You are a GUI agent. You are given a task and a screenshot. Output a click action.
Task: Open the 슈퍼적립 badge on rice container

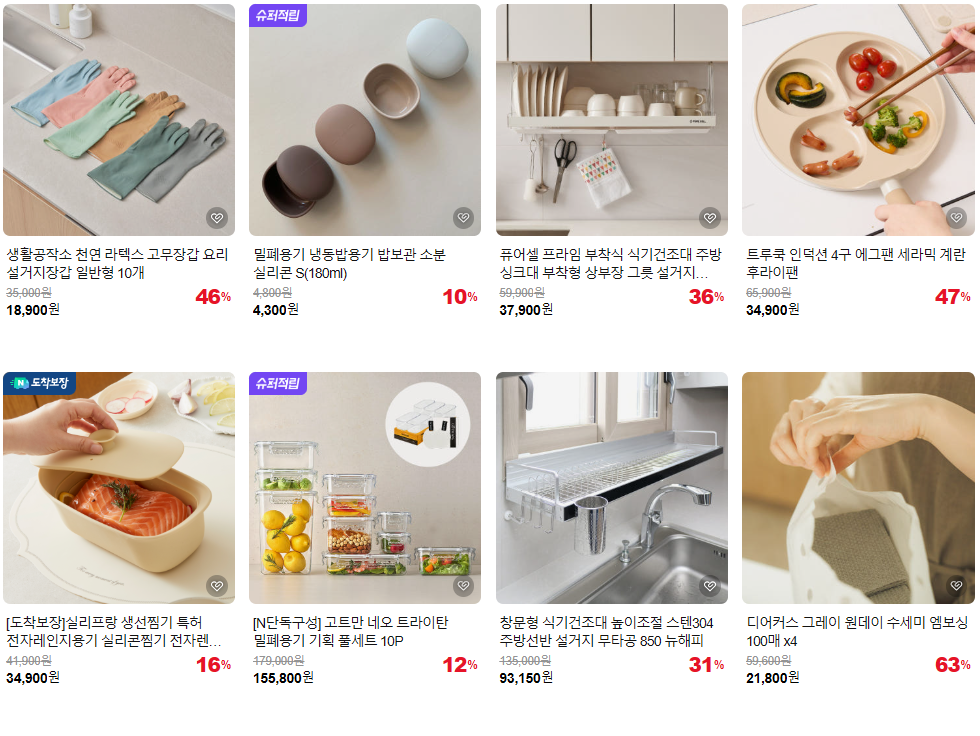[278, 15]
